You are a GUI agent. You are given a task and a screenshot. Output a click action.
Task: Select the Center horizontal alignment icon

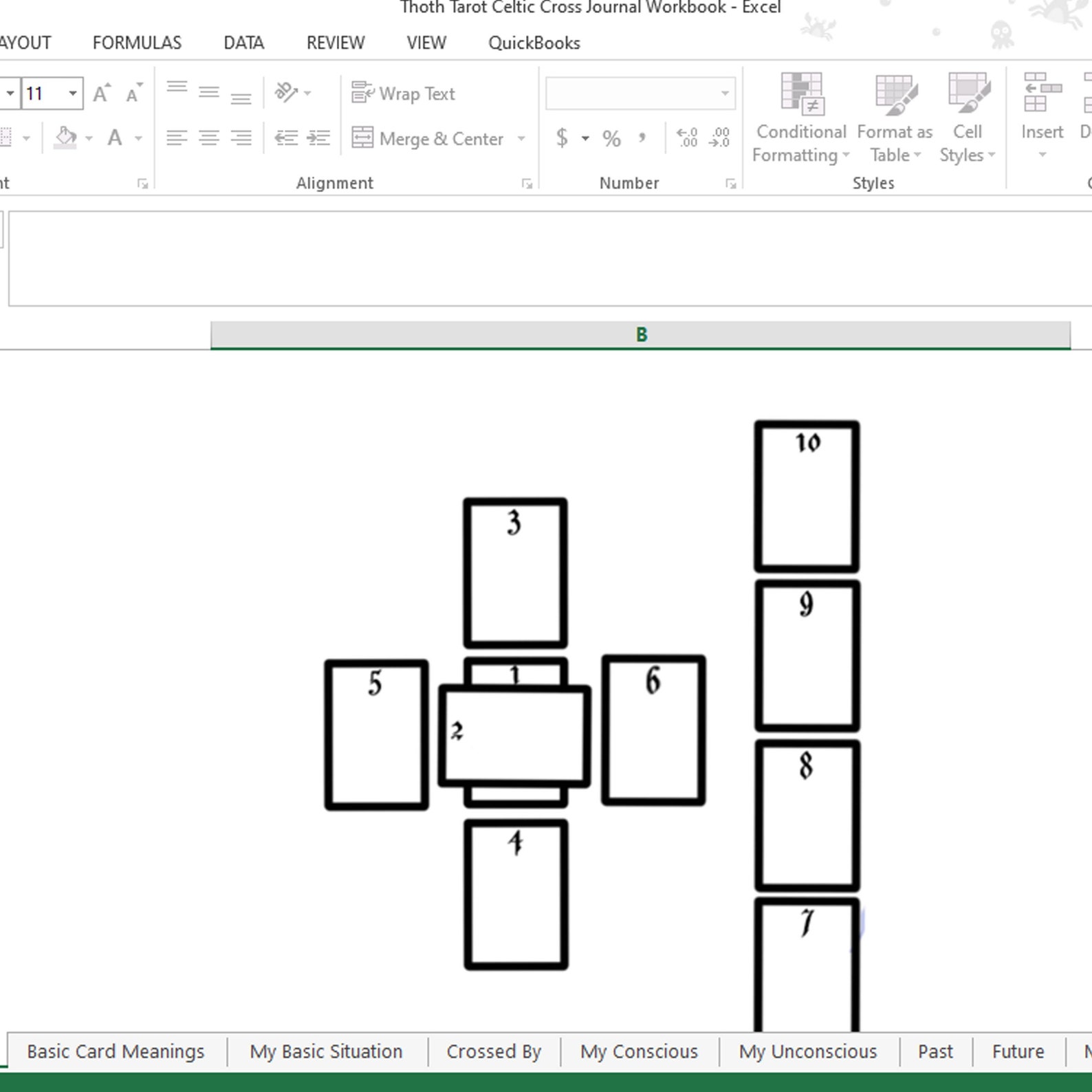point(208,138)
